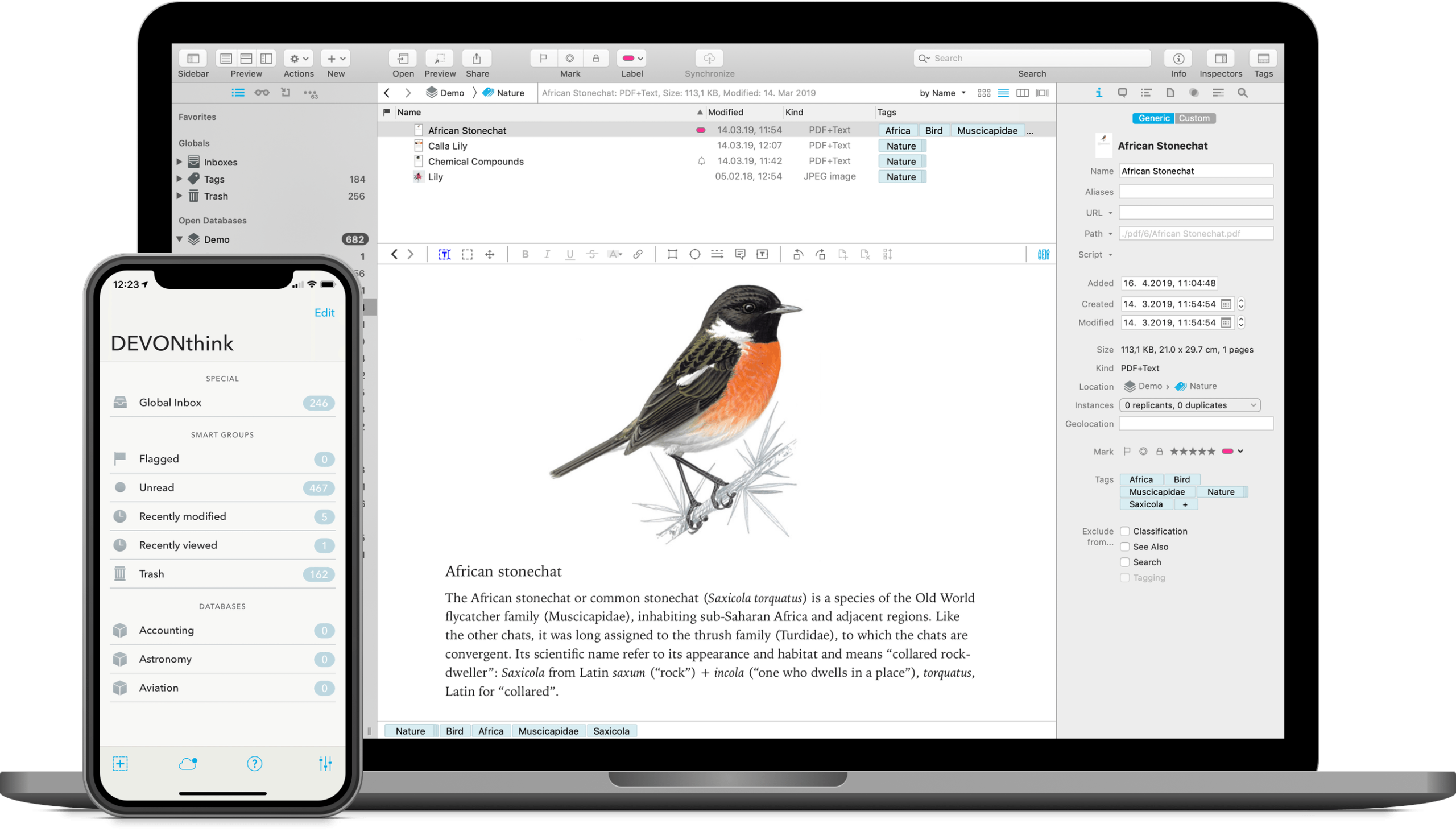Select the move/pan tool in PDF toolbar

coord(490,255)
